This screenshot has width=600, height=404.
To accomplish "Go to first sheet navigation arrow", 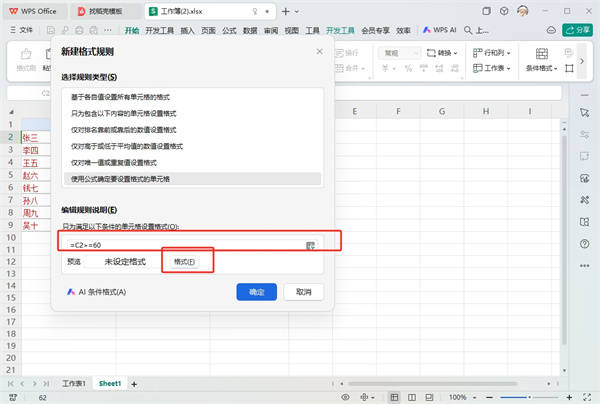I will coord(10,384).
